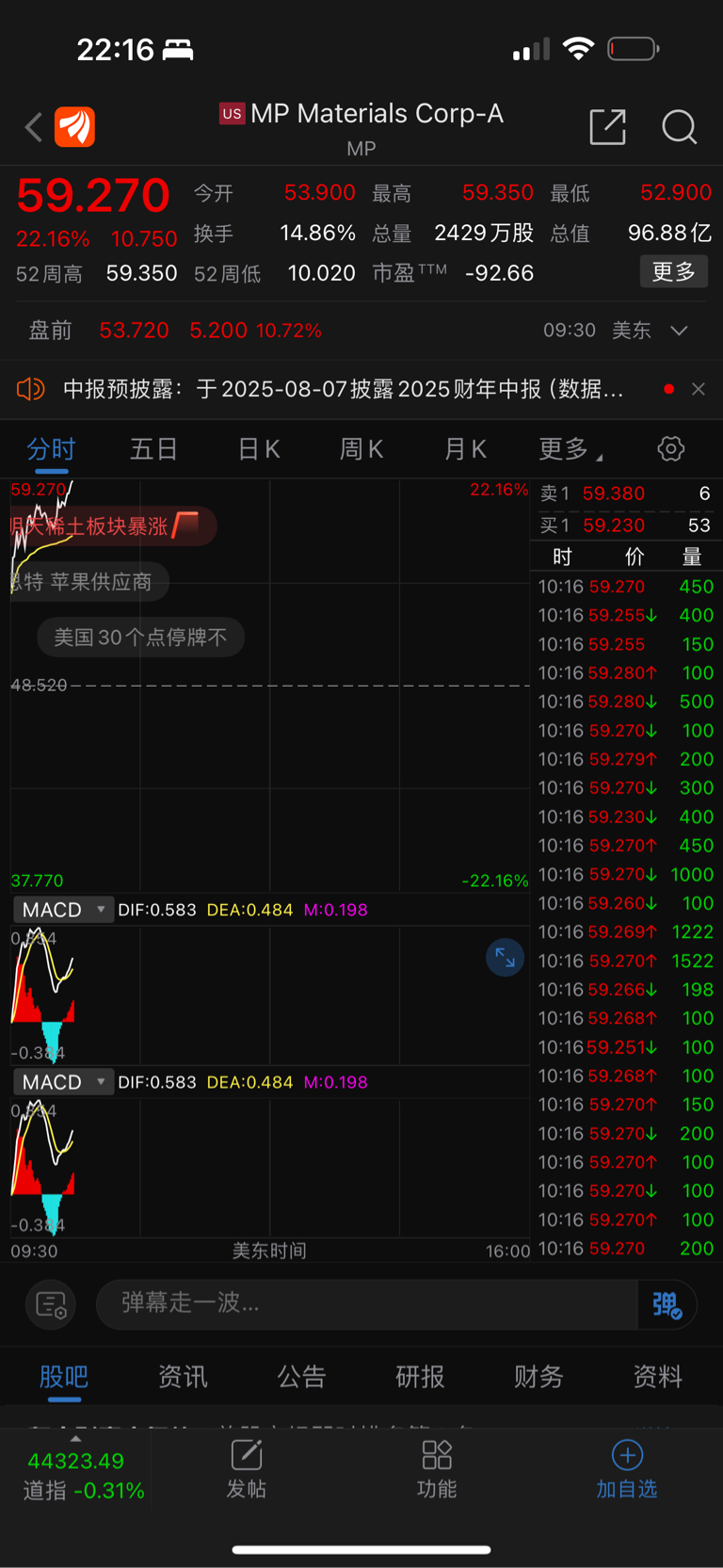
Task: Tap the share/export icon
Action: (x=607, y=127)
